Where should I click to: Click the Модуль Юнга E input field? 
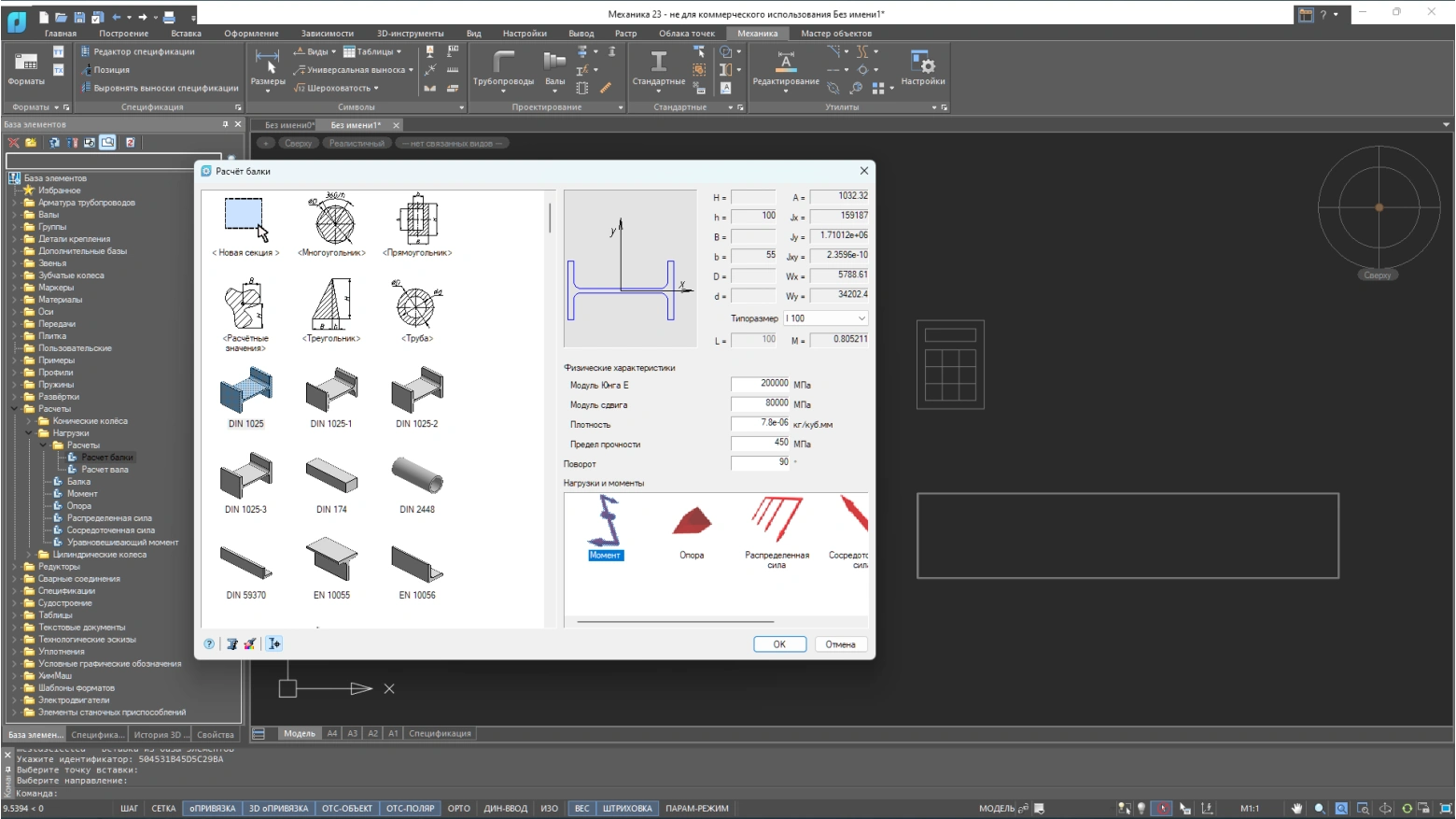tap(760, 384)
